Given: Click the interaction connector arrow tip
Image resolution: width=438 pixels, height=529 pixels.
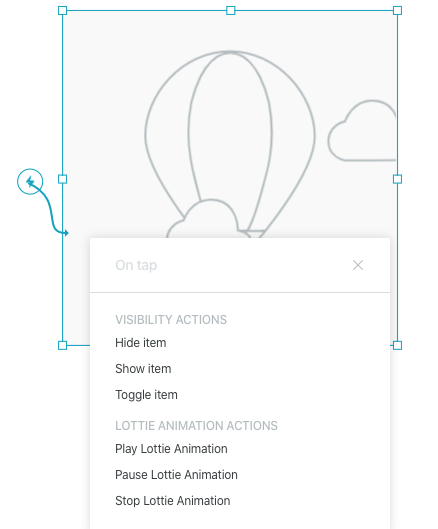Looking at the screenshot, I should click(x=66, y=233).
